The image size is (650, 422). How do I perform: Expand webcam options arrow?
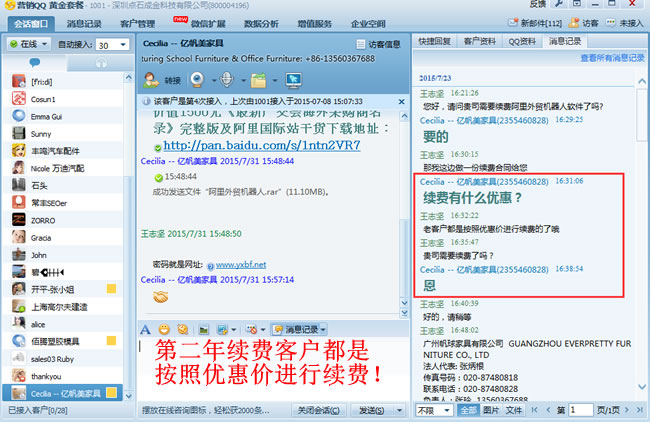point(214,80)
